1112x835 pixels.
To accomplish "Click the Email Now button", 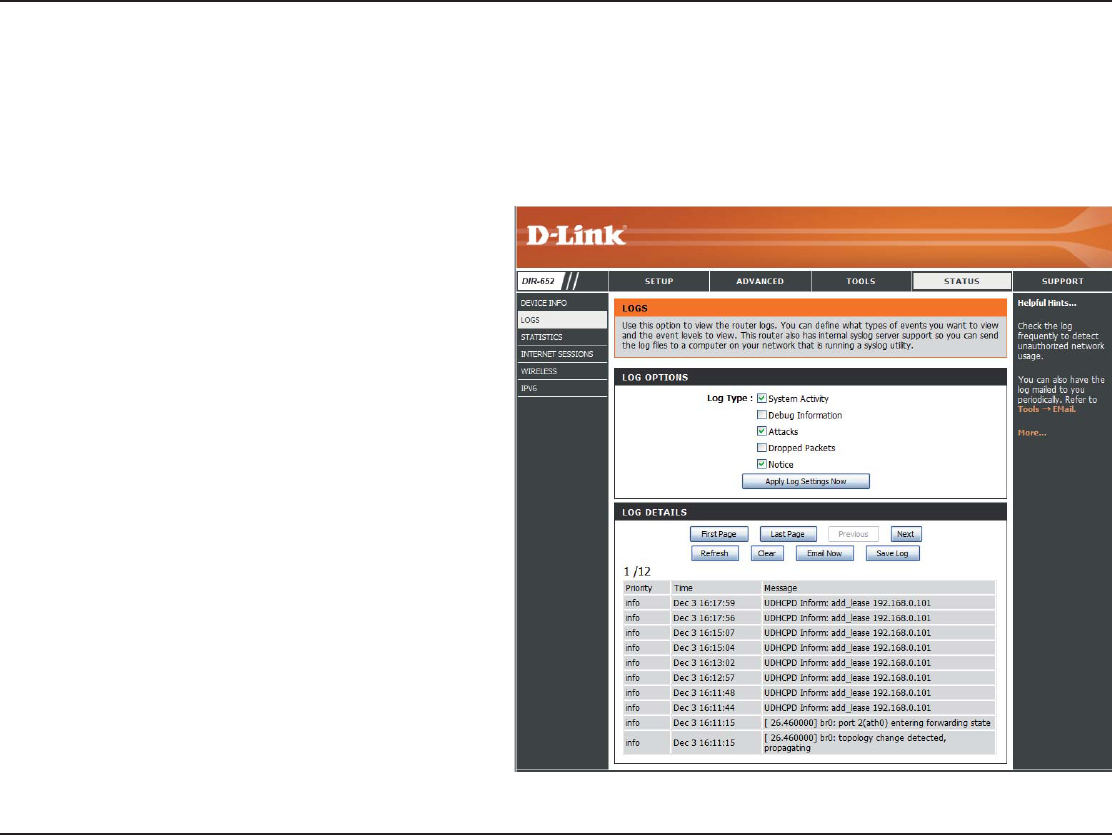I will point(824,553).
